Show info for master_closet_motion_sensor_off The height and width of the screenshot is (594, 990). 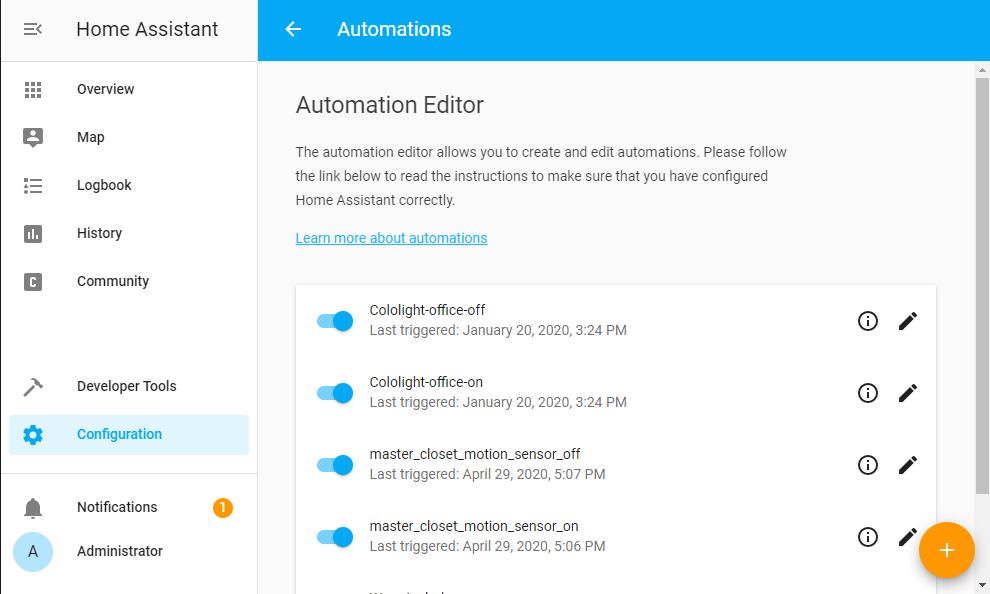tap(868, 465)
